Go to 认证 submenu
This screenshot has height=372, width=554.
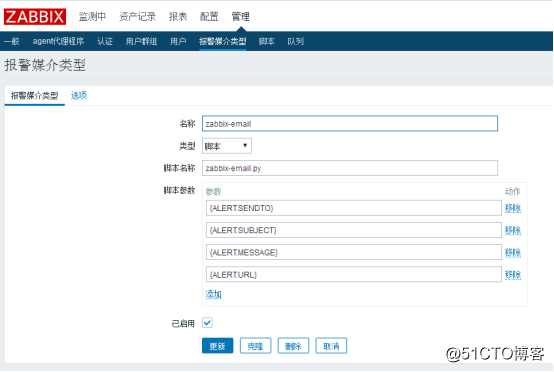click(105, 41)
